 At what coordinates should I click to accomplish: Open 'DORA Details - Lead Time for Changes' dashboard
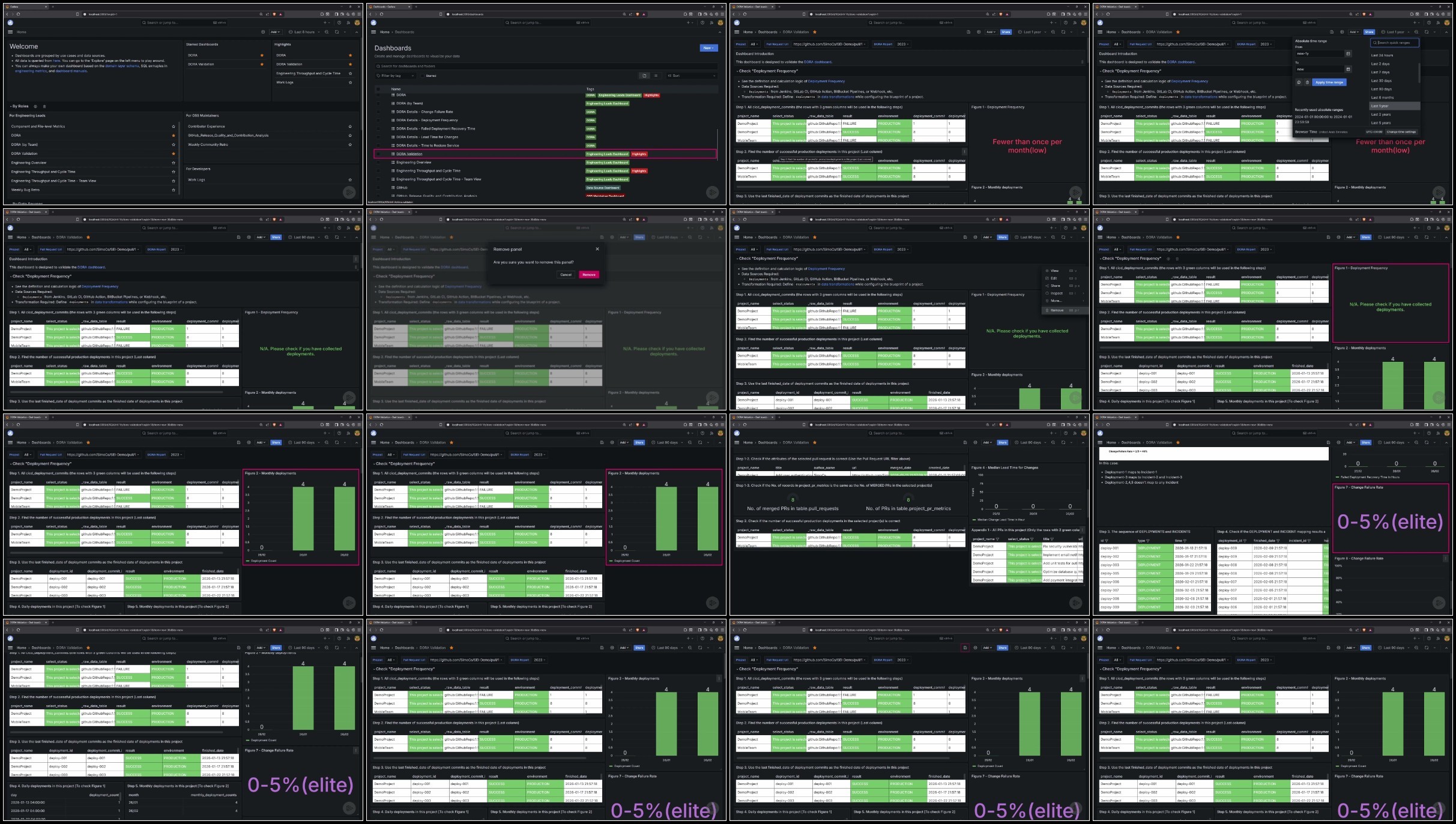coord(427,137)
